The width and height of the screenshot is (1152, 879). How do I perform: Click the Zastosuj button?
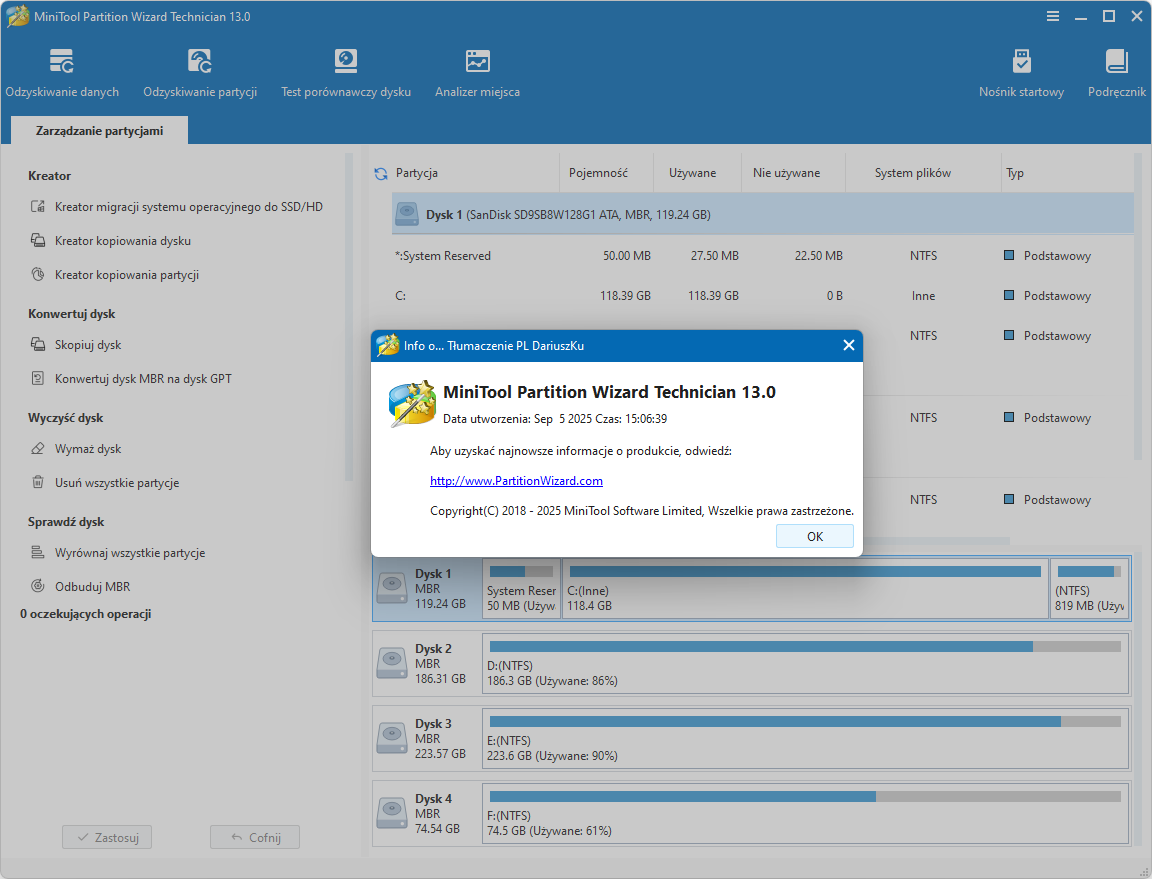107,837
